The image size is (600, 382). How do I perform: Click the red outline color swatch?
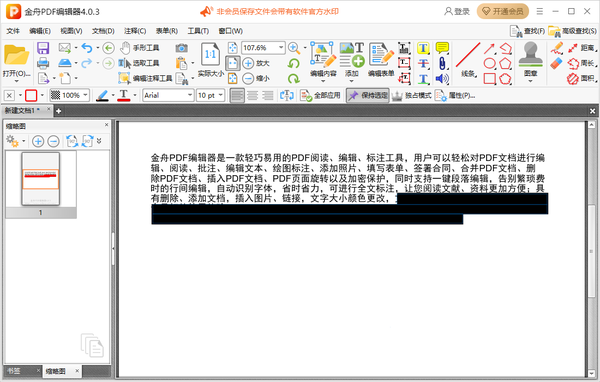[x=31, y=95]
